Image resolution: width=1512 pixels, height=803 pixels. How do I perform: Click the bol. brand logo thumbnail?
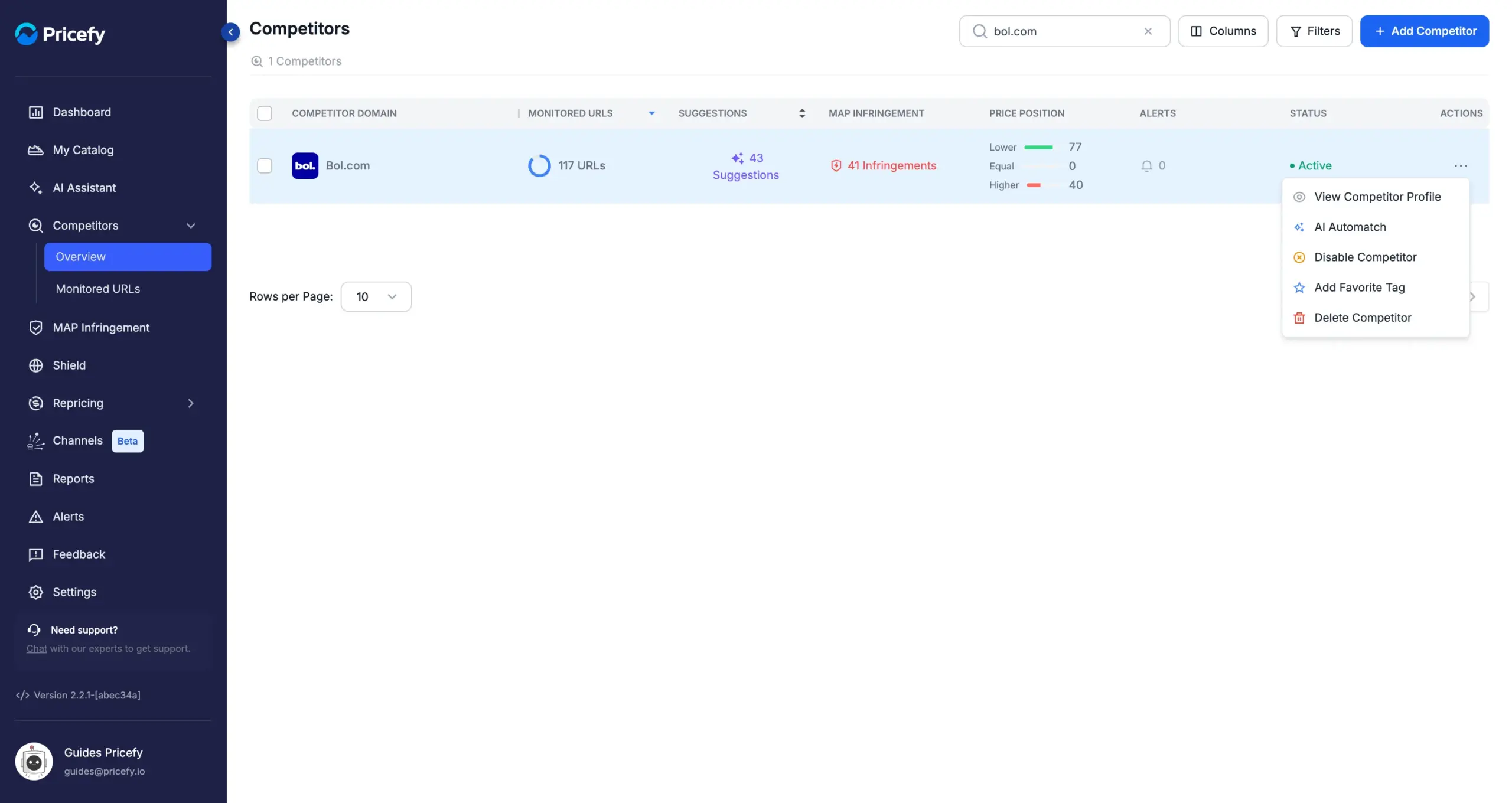tap(305, 166)
